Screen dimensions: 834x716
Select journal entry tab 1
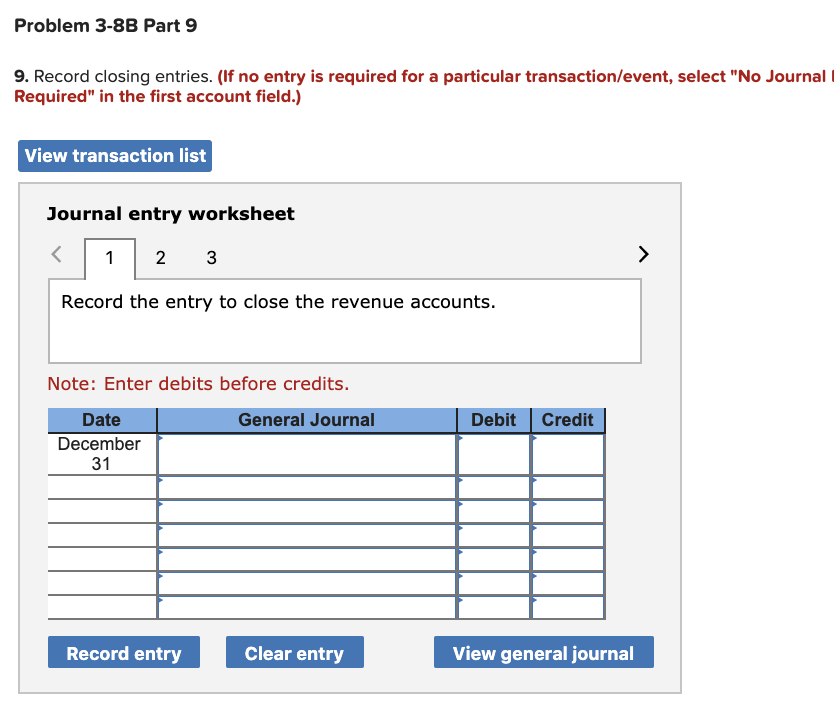[109, 257]
